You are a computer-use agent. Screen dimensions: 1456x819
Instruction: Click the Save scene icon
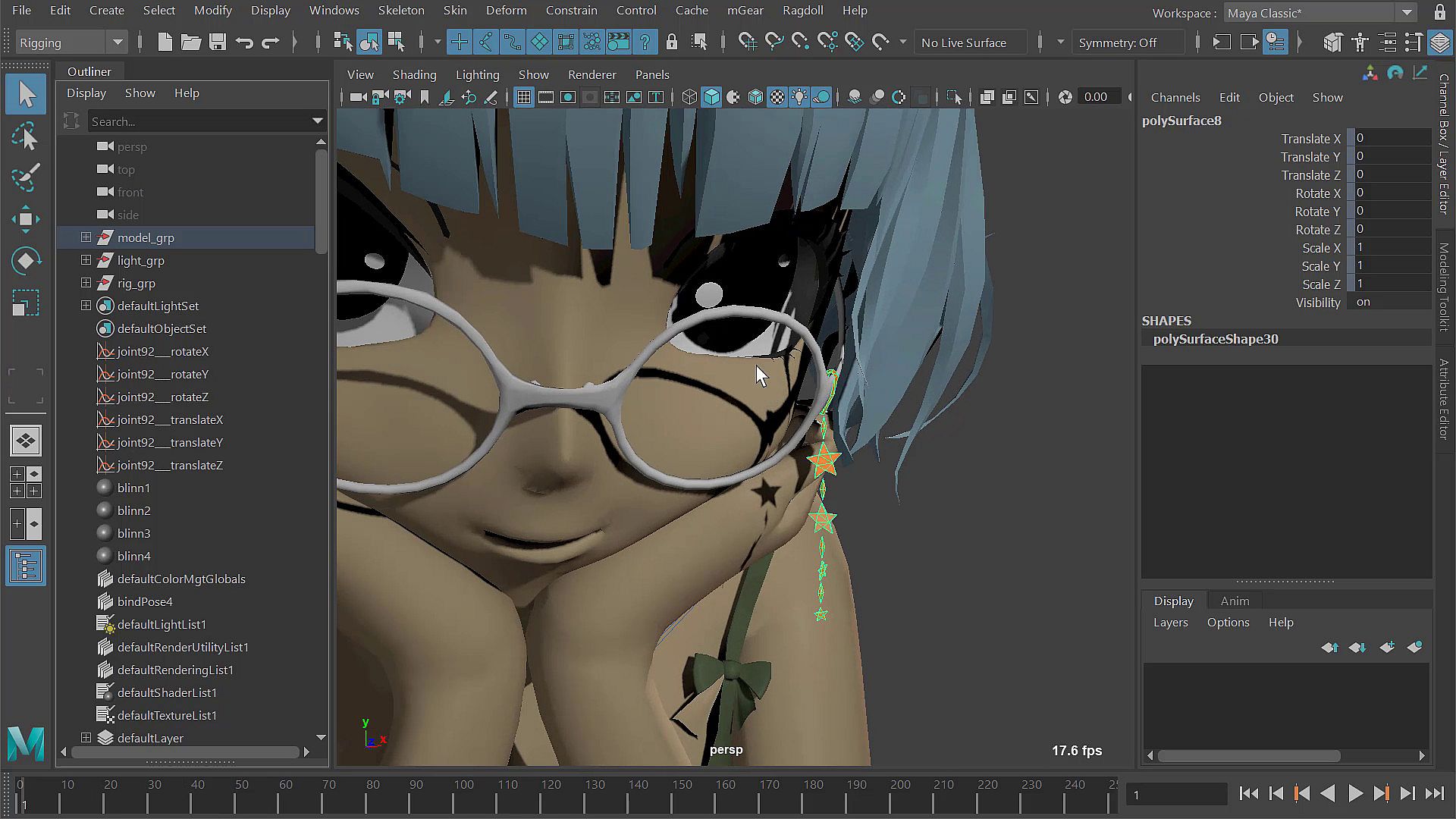[218, 42]
